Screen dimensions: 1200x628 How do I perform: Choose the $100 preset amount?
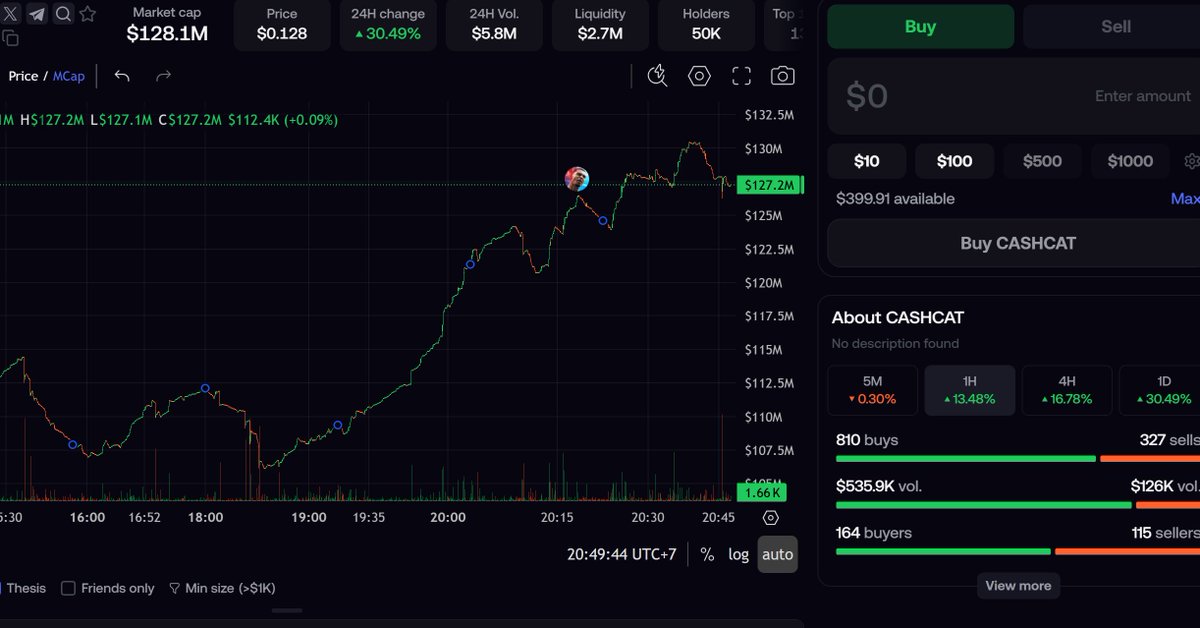click(x=954, y=161)
